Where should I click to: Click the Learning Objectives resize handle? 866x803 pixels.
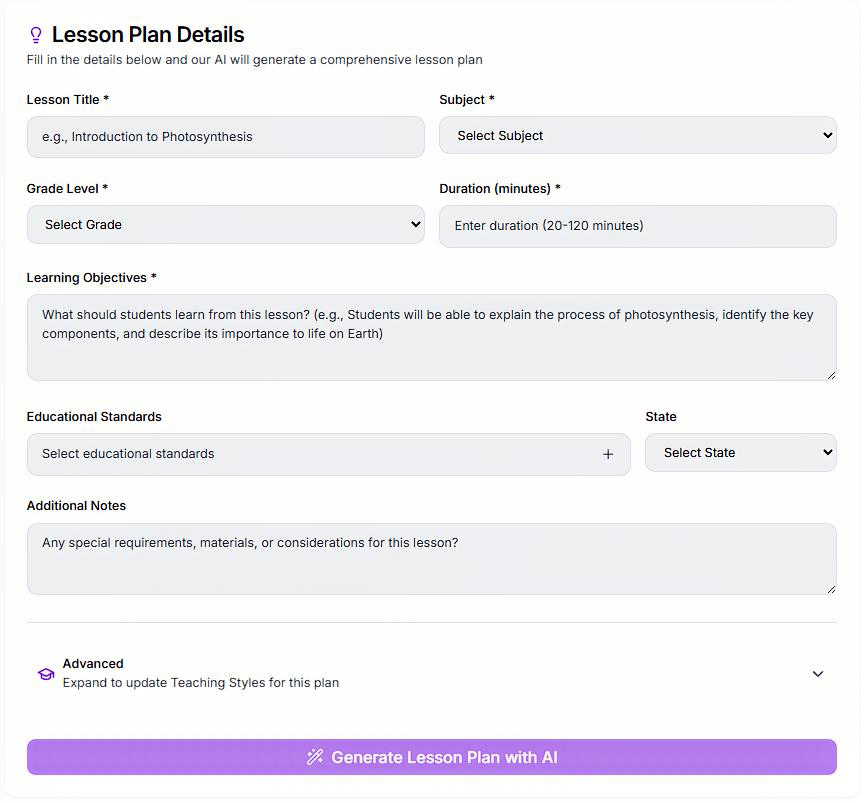[x=830, y=374]
